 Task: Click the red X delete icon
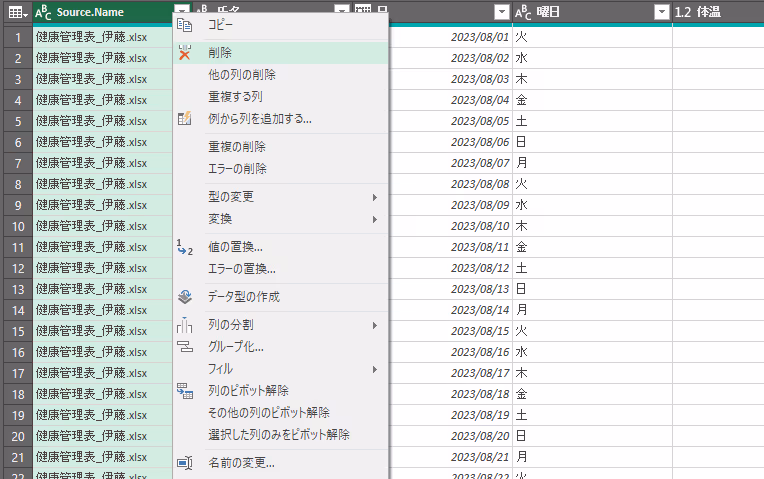[x=185, y=52]
